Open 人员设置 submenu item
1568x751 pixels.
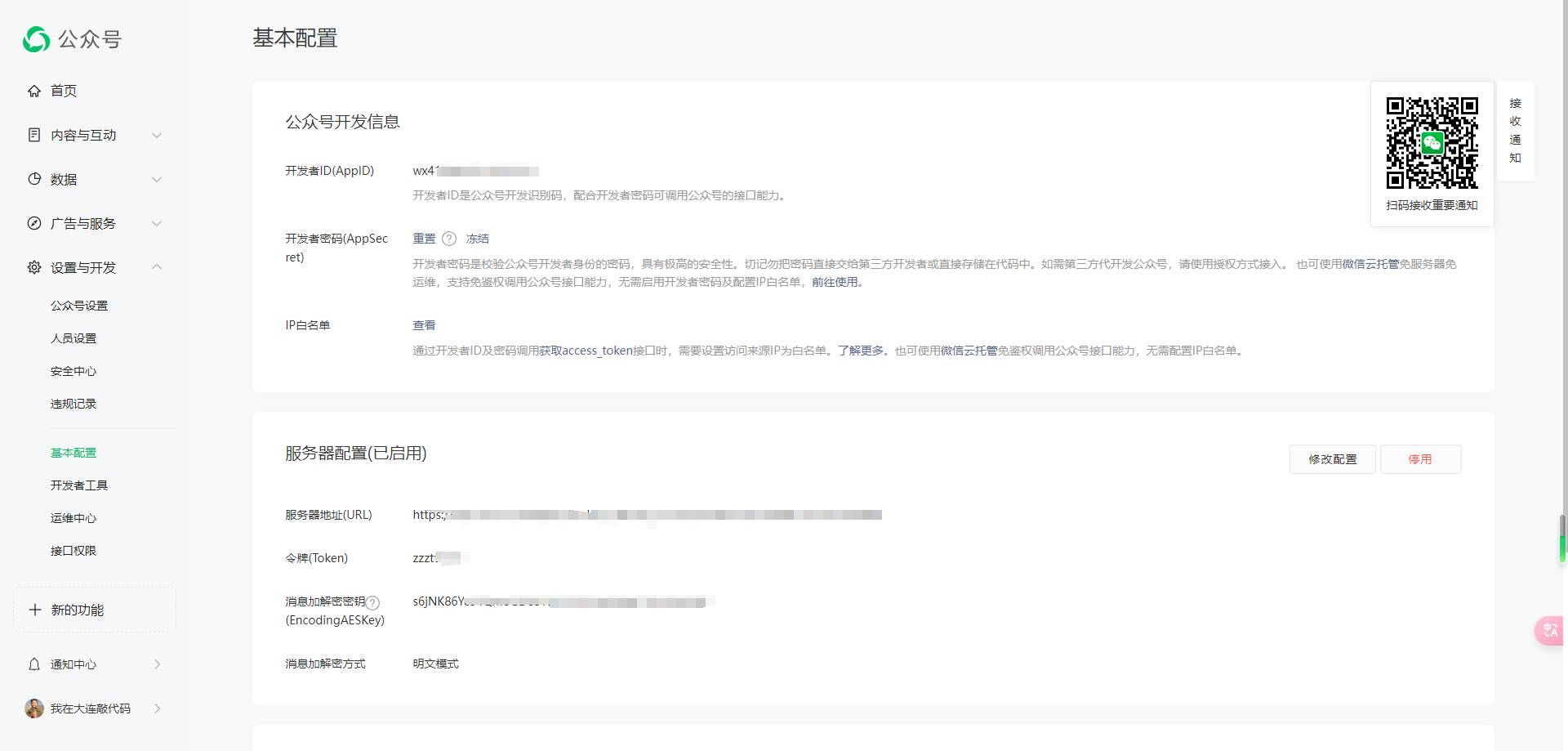click(73, 338)
